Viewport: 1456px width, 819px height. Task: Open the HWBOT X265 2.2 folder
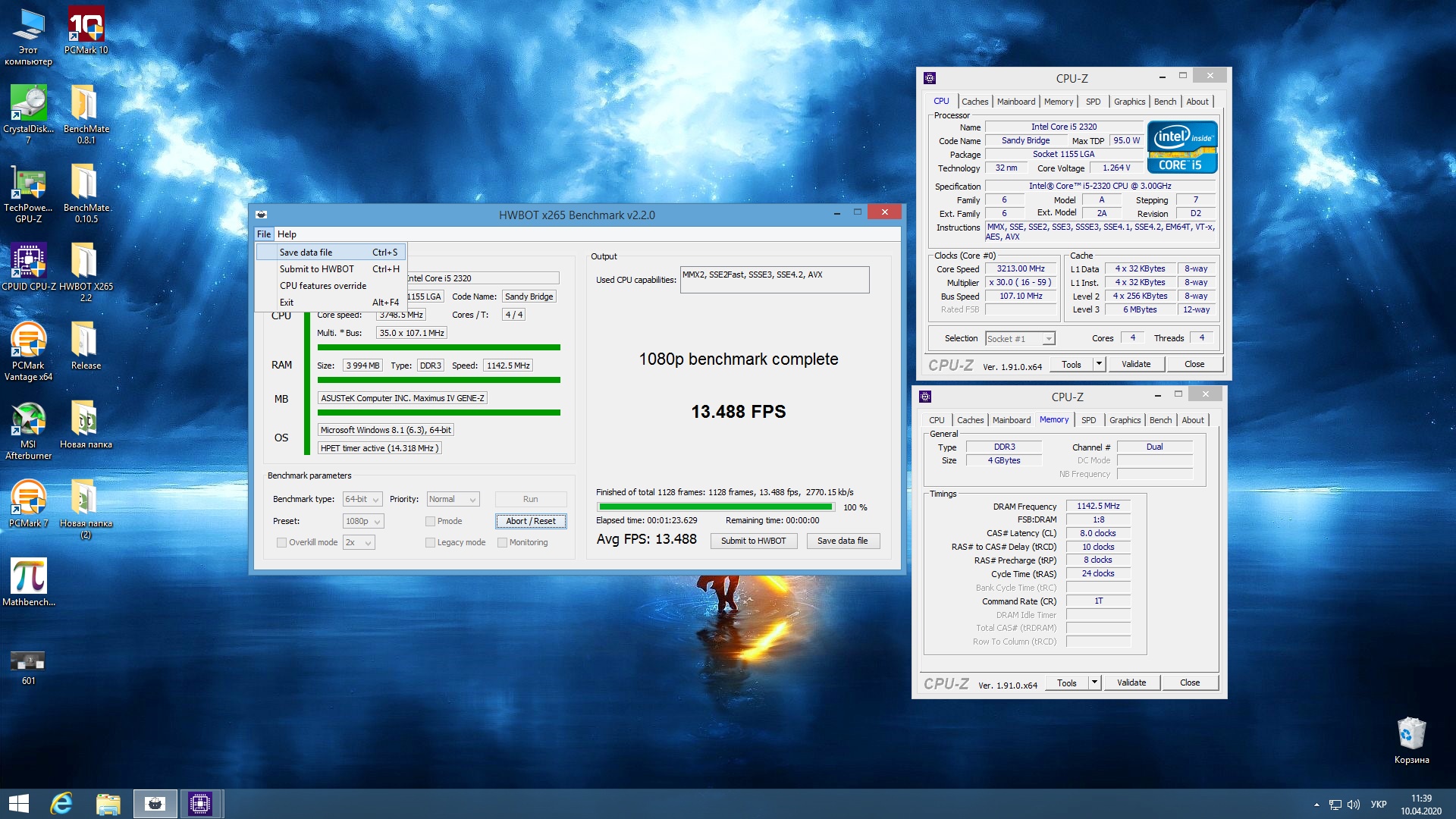(x=86, y=271)
